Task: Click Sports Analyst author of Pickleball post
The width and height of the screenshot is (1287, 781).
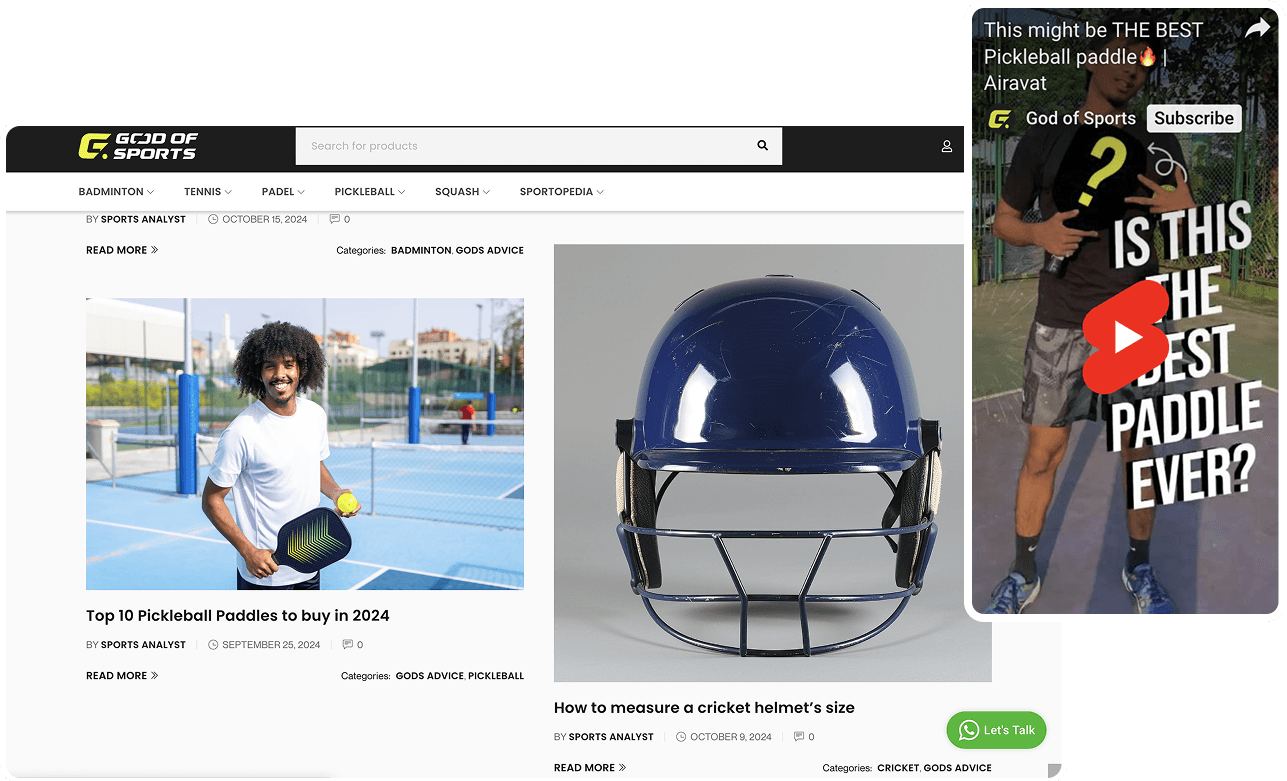Action: click(x=143, y=645)
